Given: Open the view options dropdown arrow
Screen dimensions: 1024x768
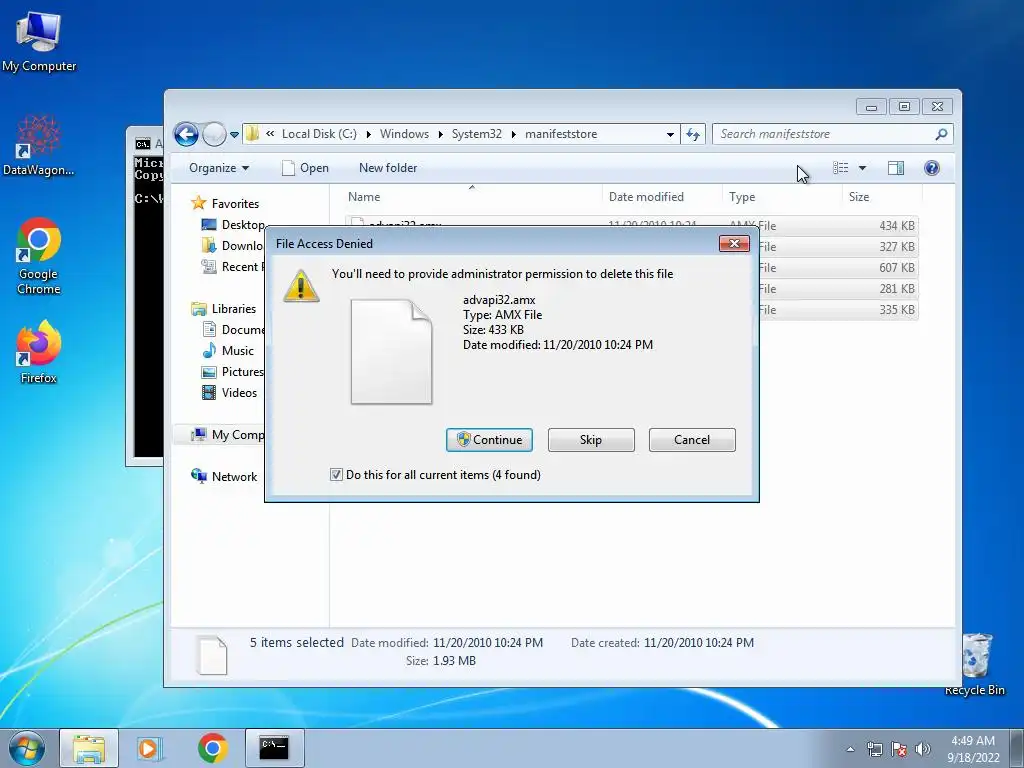Looking at the screenshot, I should 862,168.
